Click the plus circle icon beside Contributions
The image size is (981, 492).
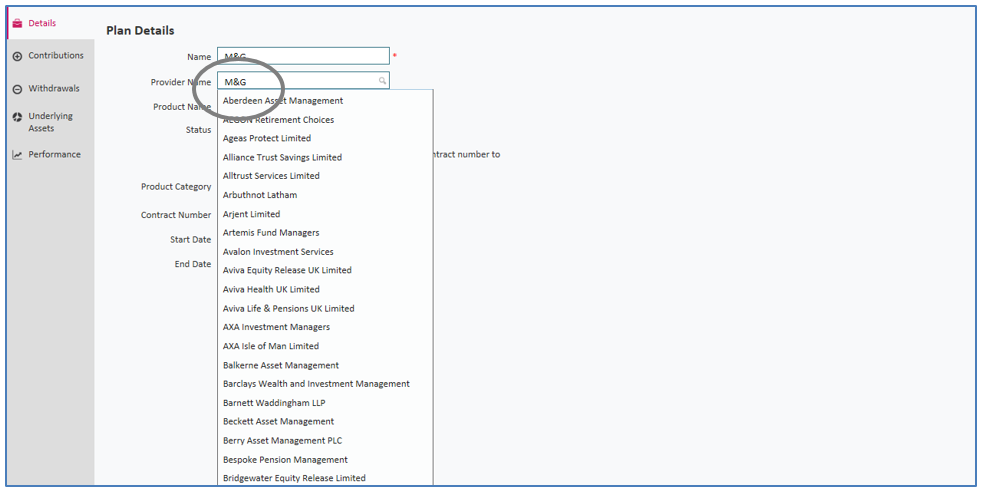18,56
